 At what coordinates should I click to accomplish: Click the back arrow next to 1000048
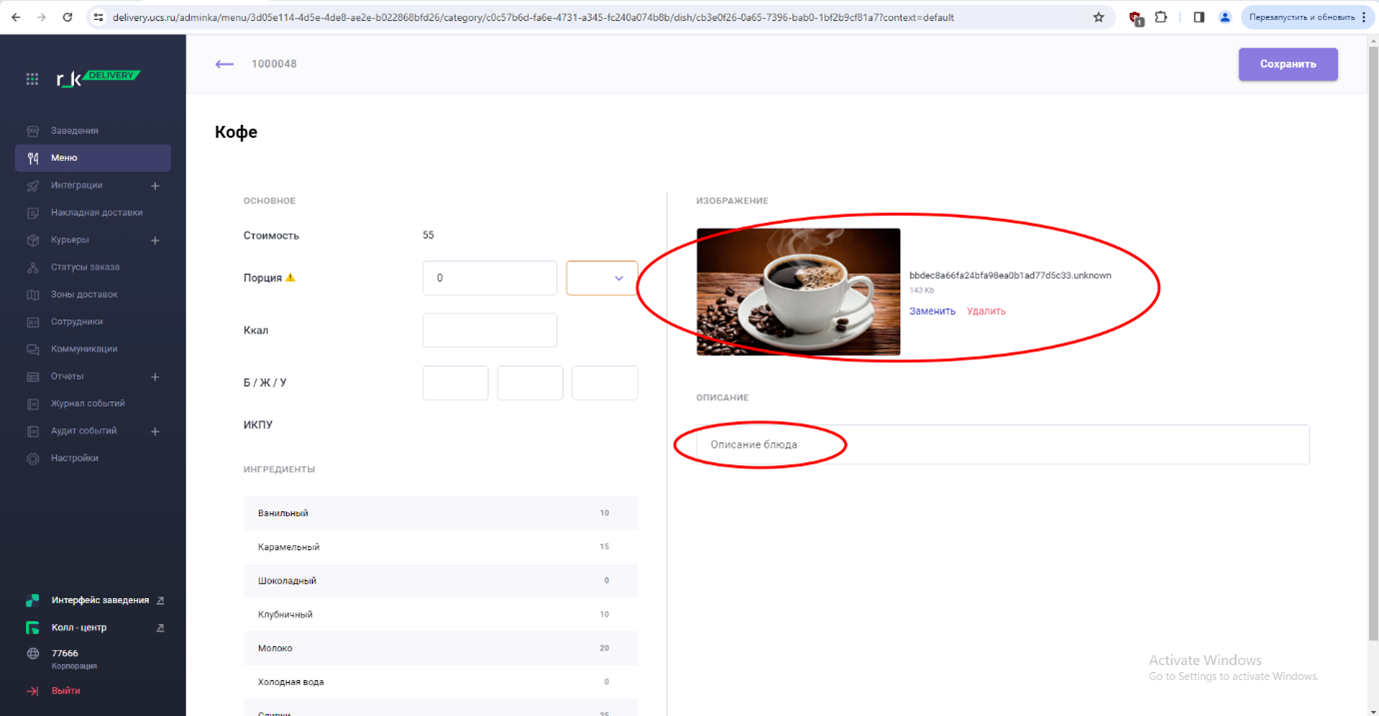point(224,64)
